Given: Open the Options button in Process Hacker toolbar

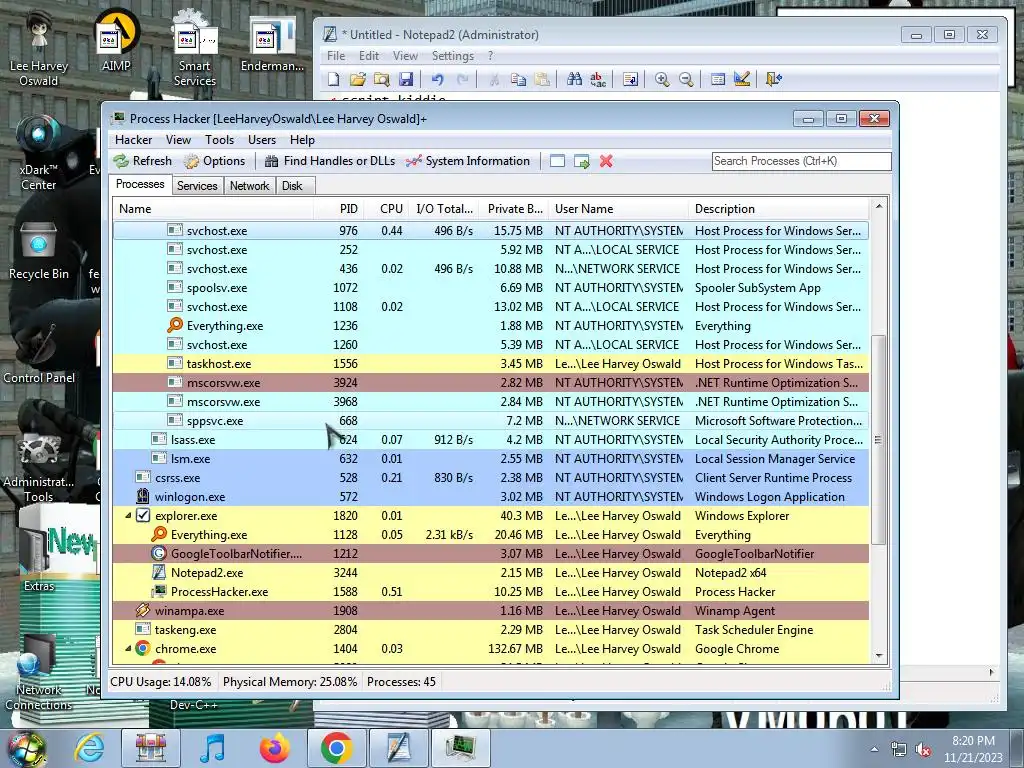Looking at the screenshot, I should (214, 161).
